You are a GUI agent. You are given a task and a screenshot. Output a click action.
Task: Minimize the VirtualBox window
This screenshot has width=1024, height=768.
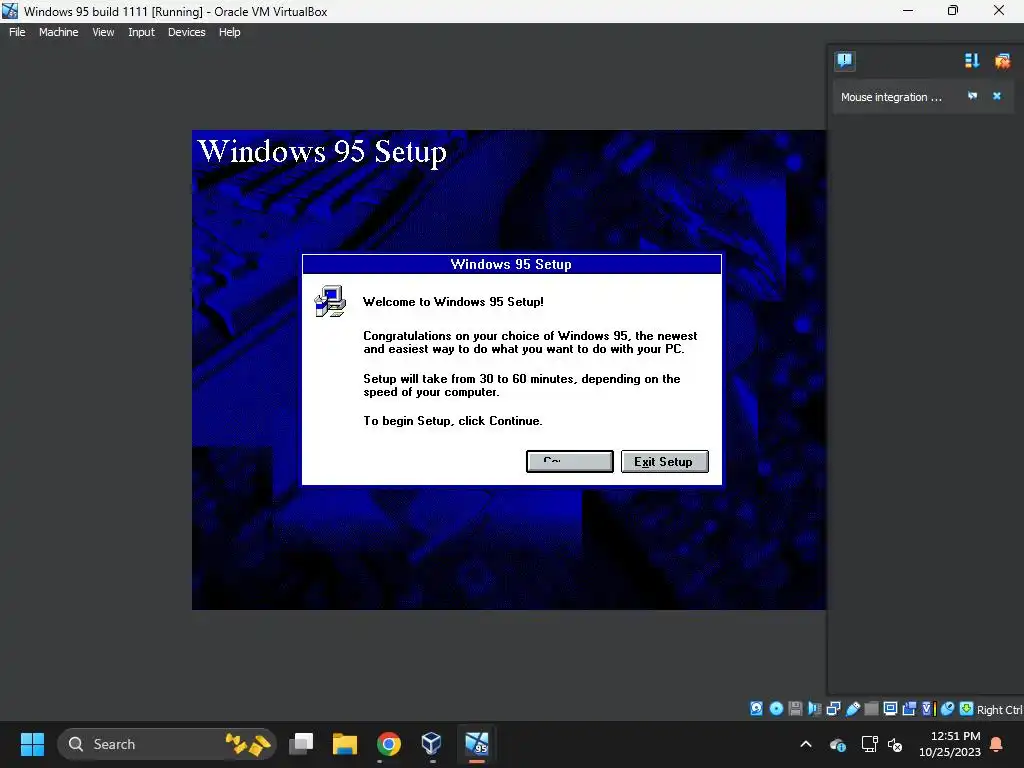pos(908,10)
